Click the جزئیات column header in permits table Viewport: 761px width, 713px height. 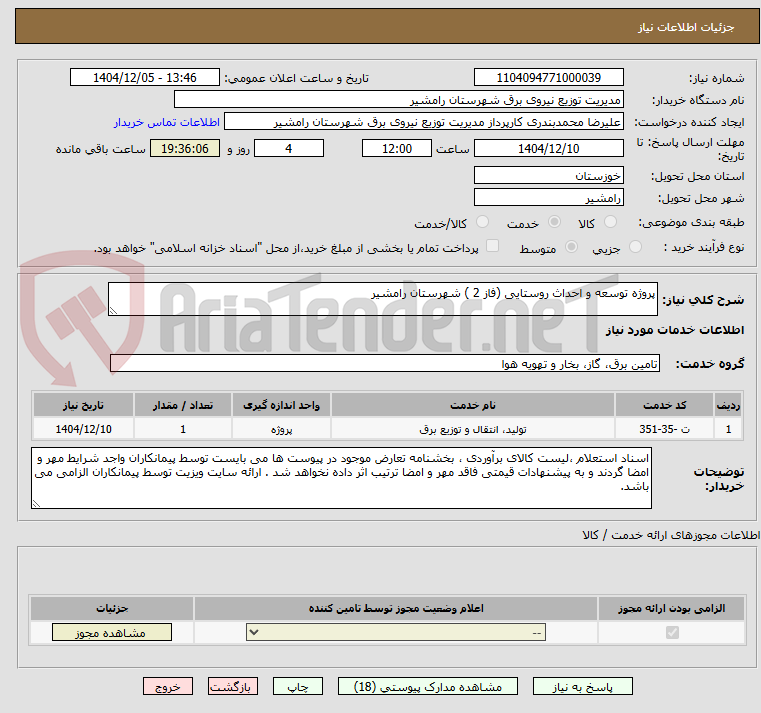click(x=112, y=608)
